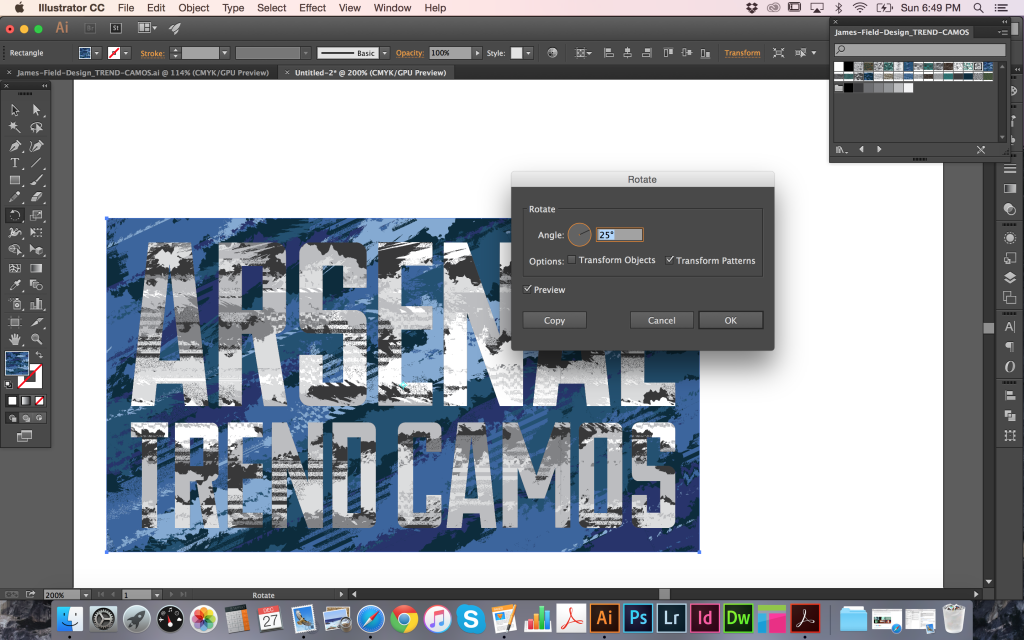1024x640 pixels.
Task: Select the Shape Builder tool
Action: [x=15, y=250]
